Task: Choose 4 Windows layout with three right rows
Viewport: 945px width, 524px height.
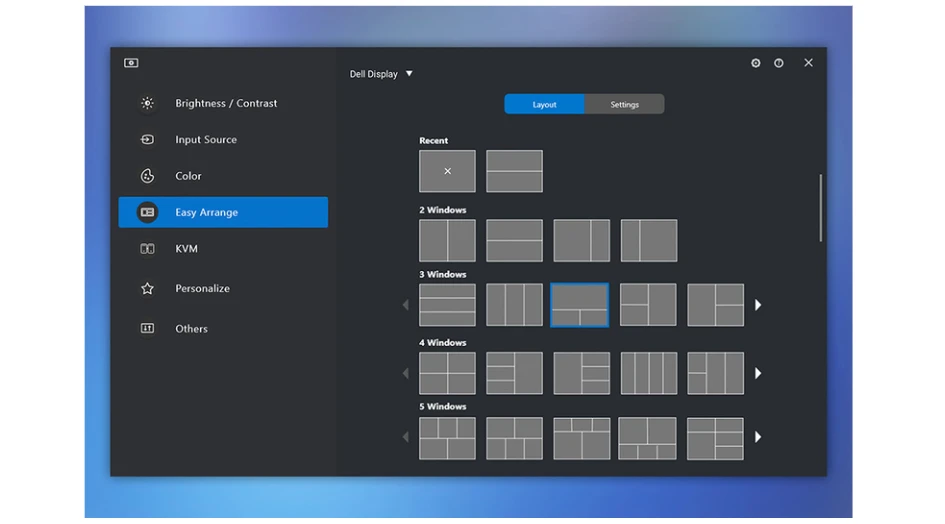Action: (x=582, y=373)
